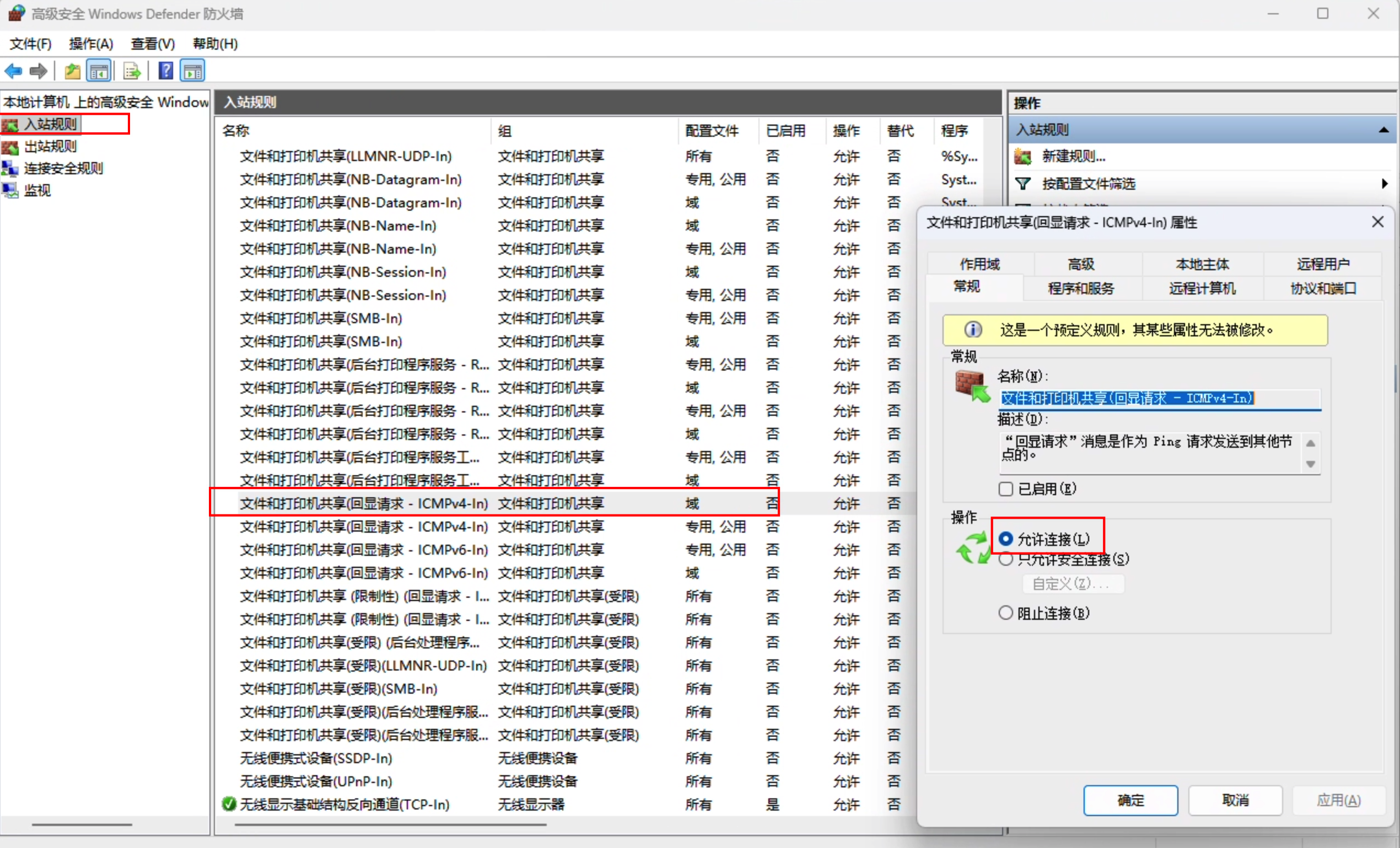
Task: Select the back navigation arrow in the toolbar
Action: pos(13,71)
